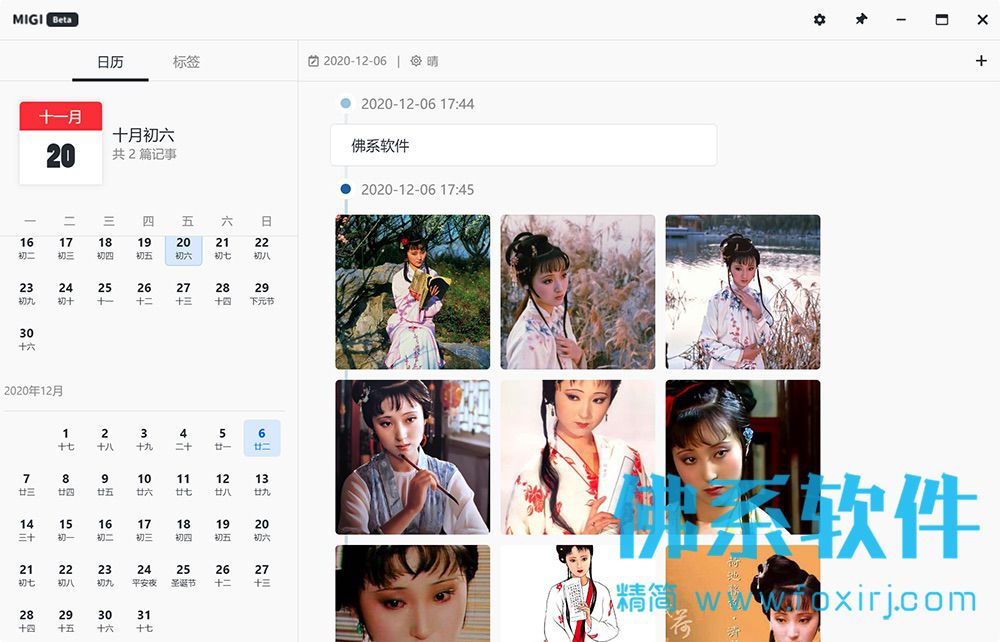
Task: Select November 30 in calendar
Action: [x=27, y=339]
